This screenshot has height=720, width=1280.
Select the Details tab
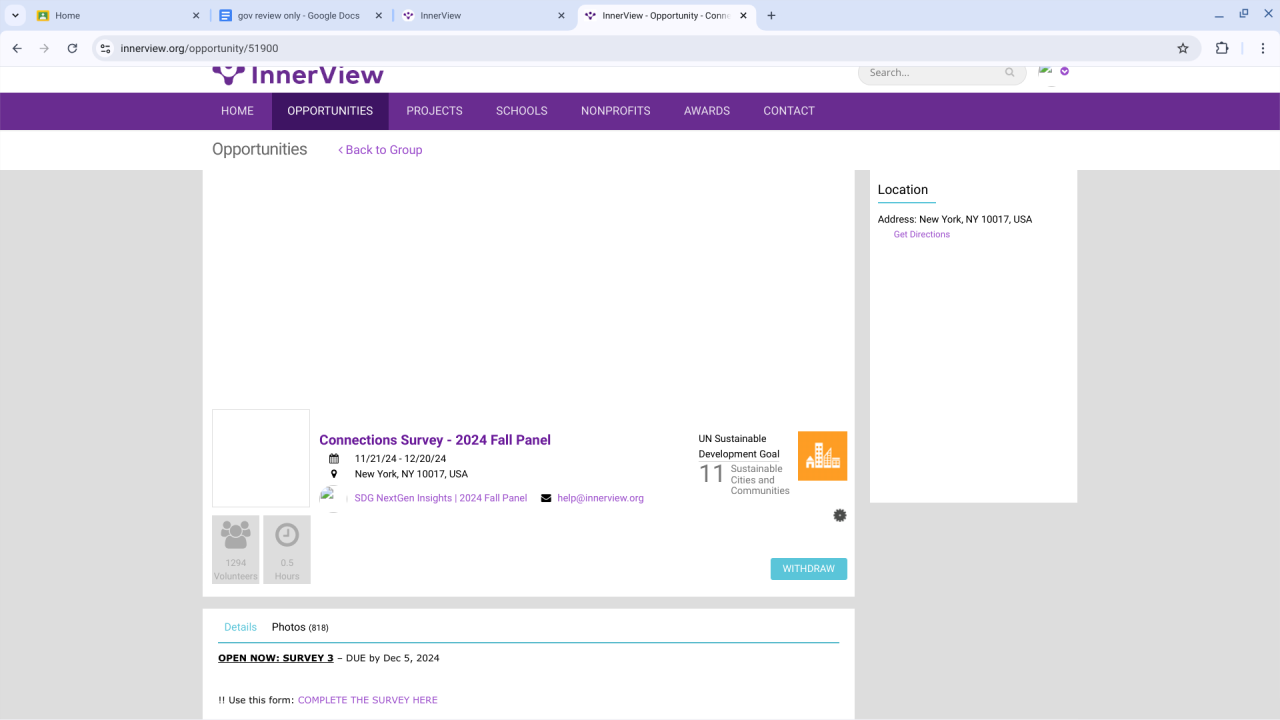click(x=240, y=627)
